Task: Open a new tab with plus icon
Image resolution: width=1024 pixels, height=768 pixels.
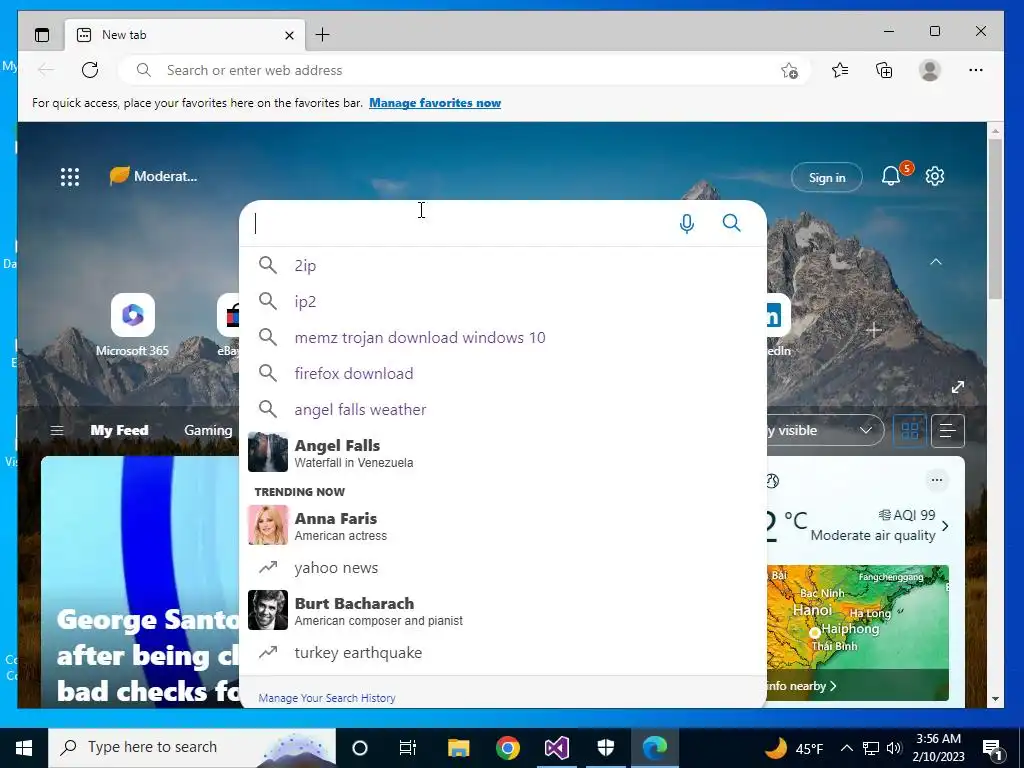Action: tap(322, 35)
